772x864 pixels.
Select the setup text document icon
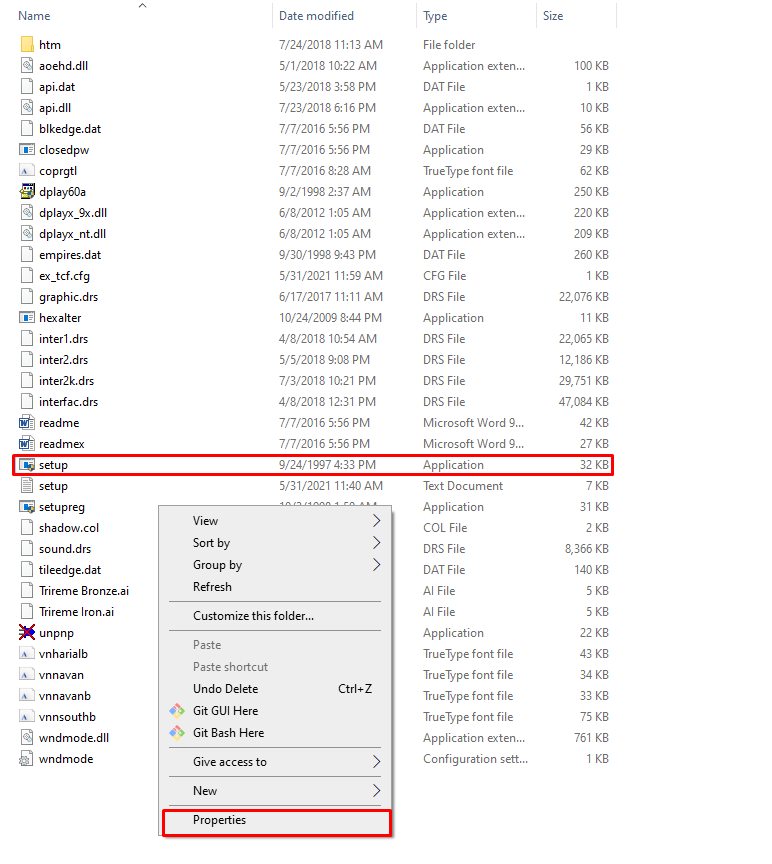pos(27,486)
